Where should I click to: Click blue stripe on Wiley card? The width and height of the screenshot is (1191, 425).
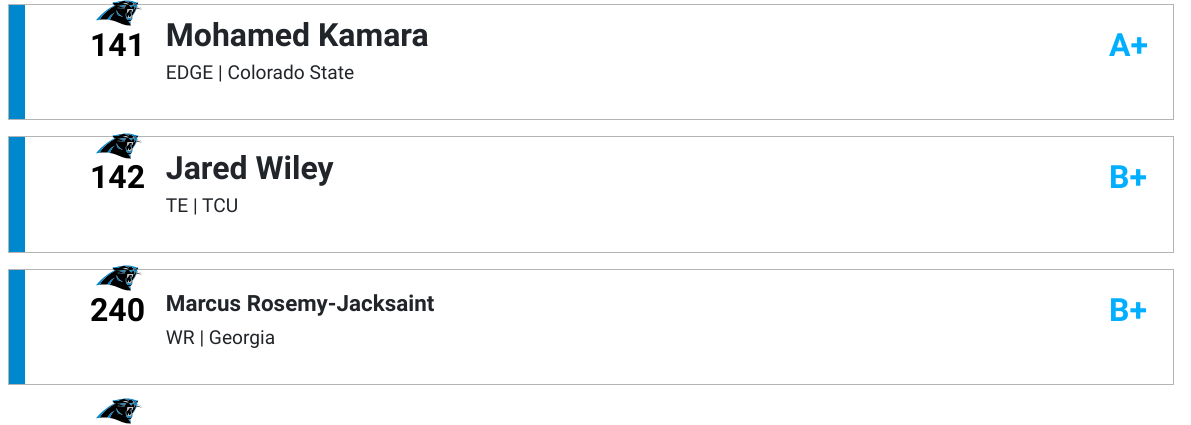tap(17, 194)
